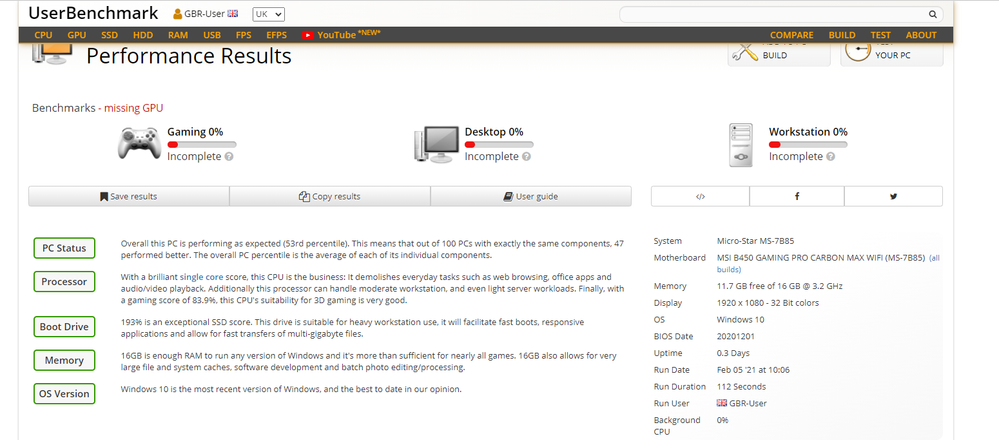Open the single core link
Screen dimensions: 999x440
(201, 277)
